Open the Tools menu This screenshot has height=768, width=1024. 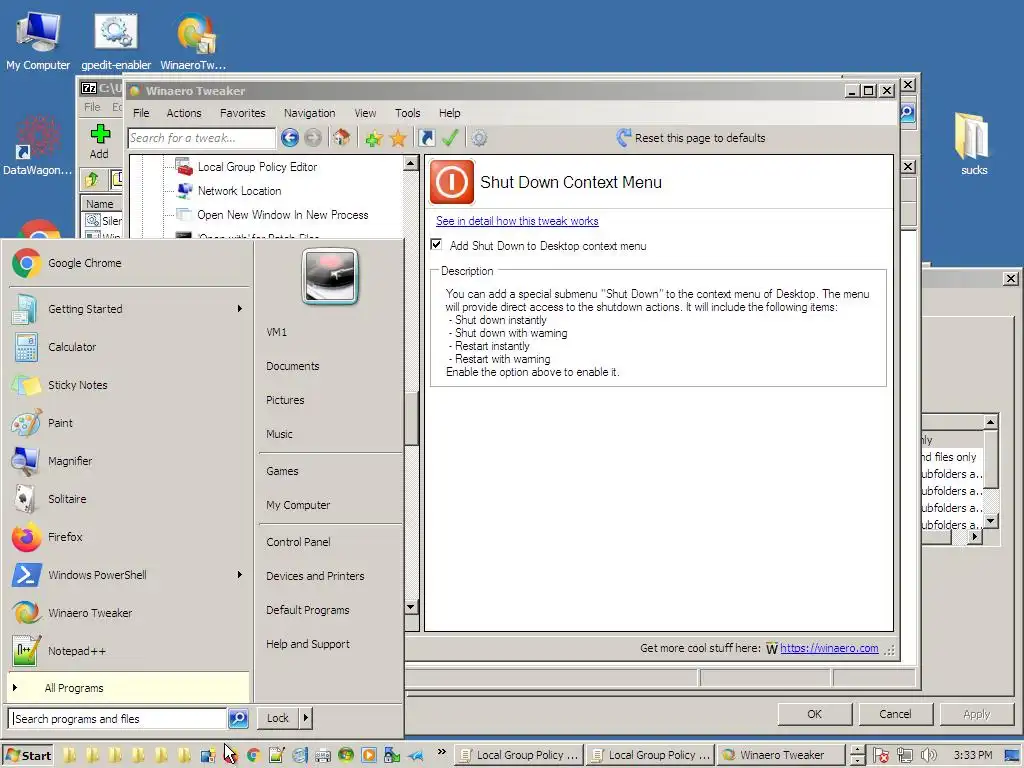click(408, 113)
